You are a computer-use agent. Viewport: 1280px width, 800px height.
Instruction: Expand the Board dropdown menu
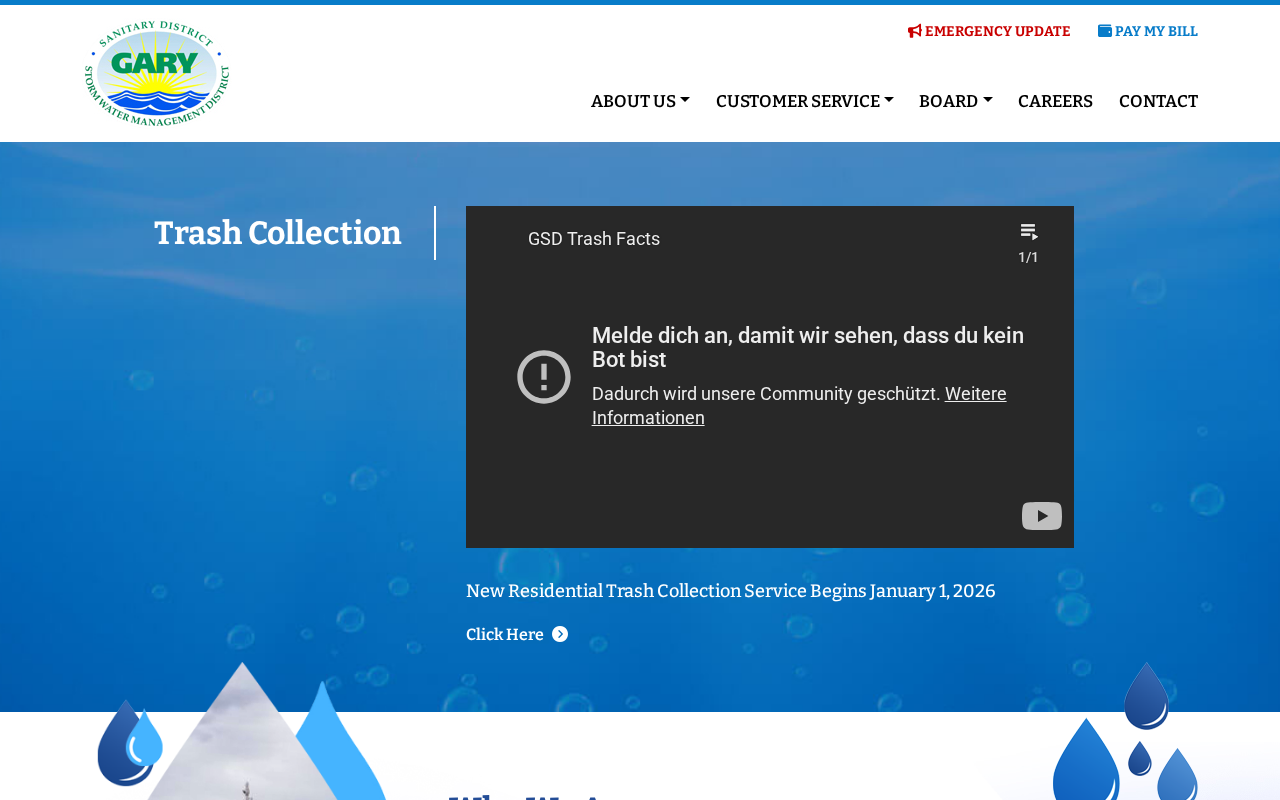[956, 101]
